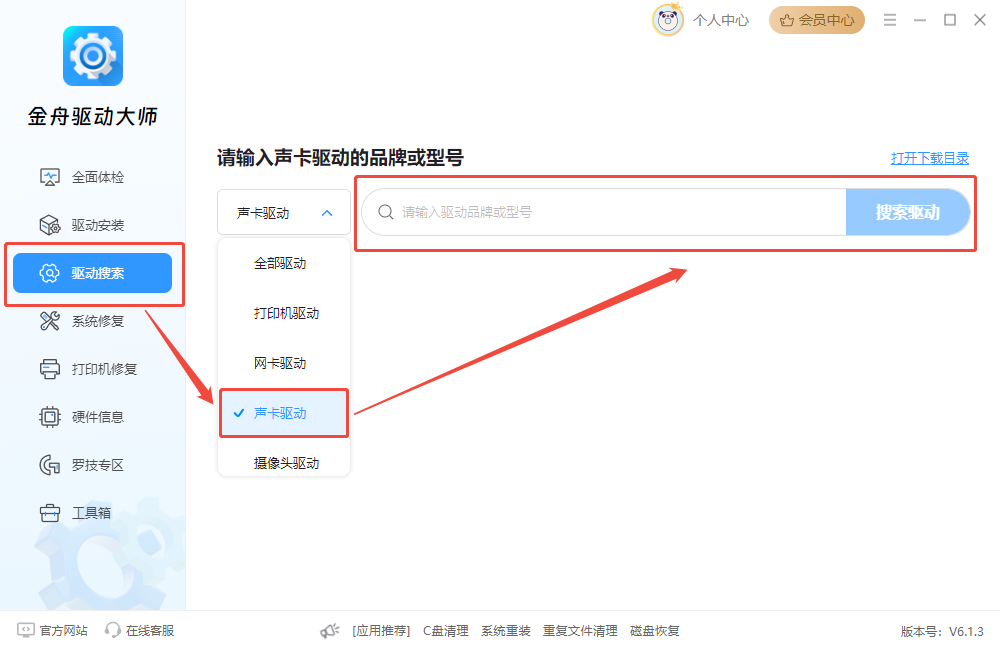Click the 驱动搜索 gear icon

[x=50, y=273]
